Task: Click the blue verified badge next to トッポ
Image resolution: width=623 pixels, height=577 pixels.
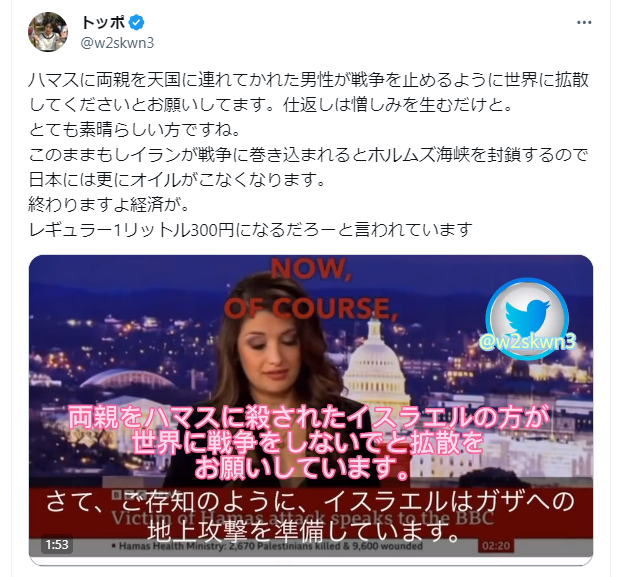Action: 137,23
